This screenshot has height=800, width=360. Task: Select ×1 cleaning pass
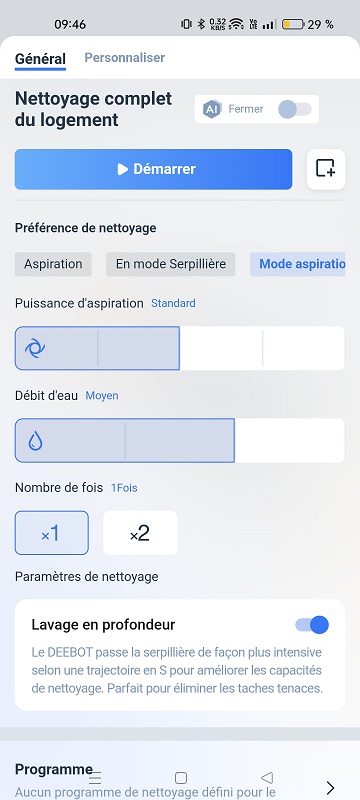52,533
